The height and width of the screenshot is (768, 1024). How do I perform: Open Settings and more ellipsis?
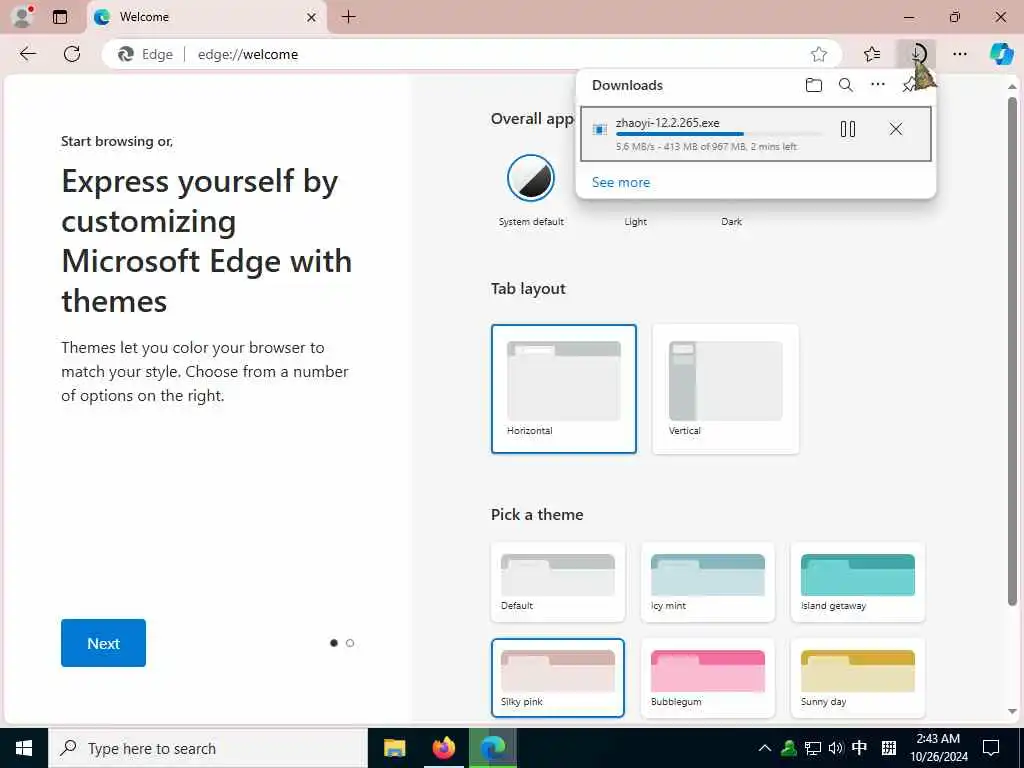click(x=959, y=54)
